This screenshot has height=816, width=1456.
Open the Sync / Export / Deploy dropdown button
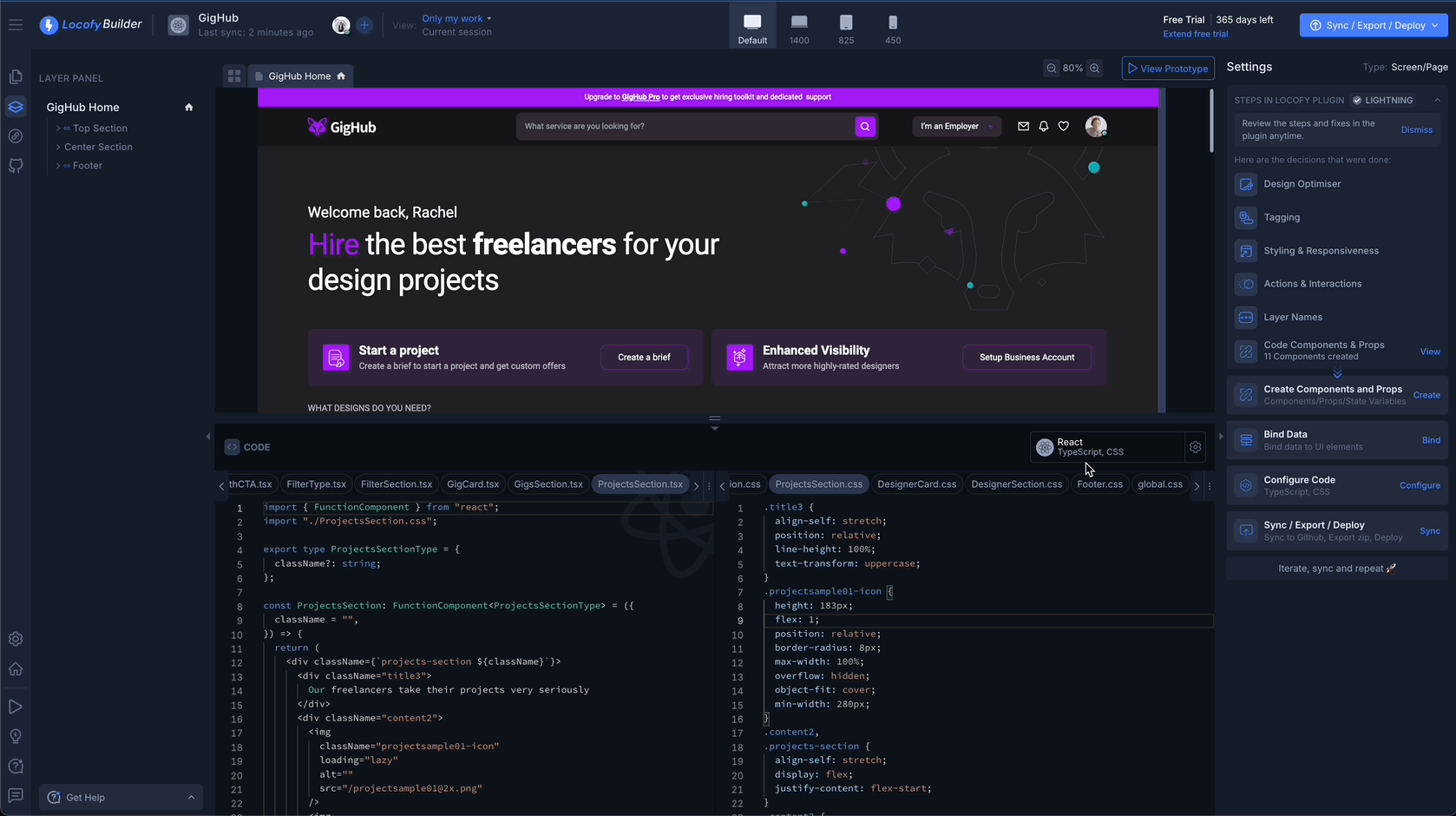coord(1374,25)
